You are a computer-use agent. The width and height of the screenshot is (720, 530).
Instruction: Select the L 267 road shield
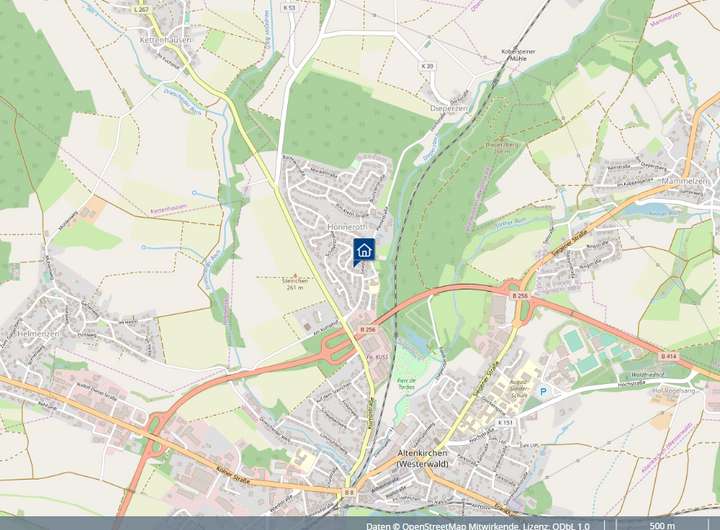point(142,9)
